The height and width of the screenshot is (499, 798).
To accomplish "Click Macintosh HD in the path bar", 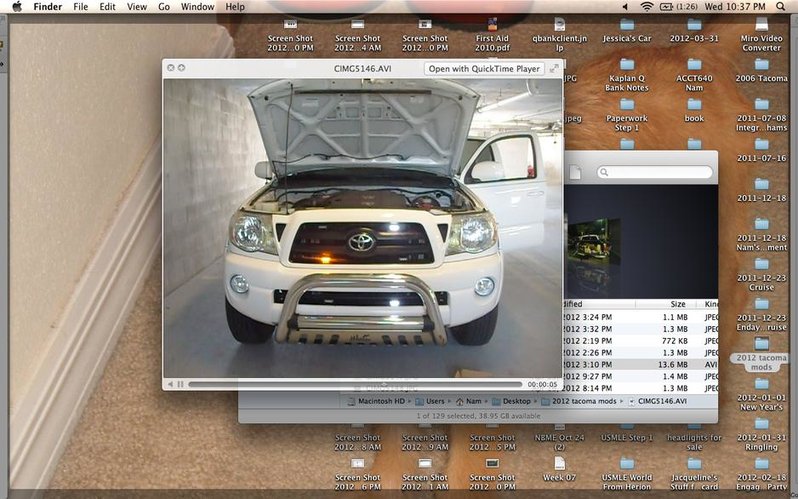I will pos(377,401).
